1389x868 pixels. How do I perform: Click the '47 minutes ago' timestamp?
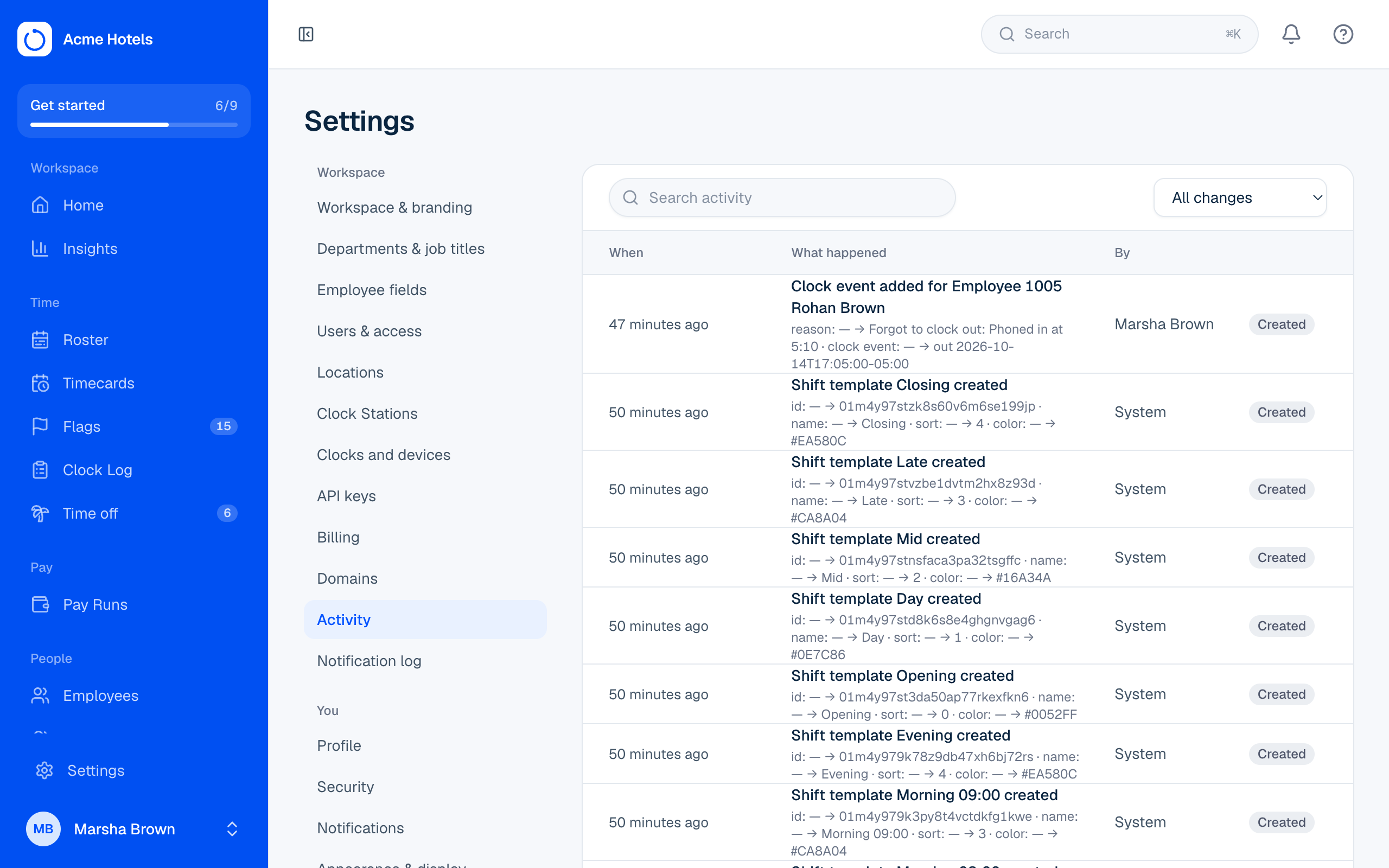[658, 324]
